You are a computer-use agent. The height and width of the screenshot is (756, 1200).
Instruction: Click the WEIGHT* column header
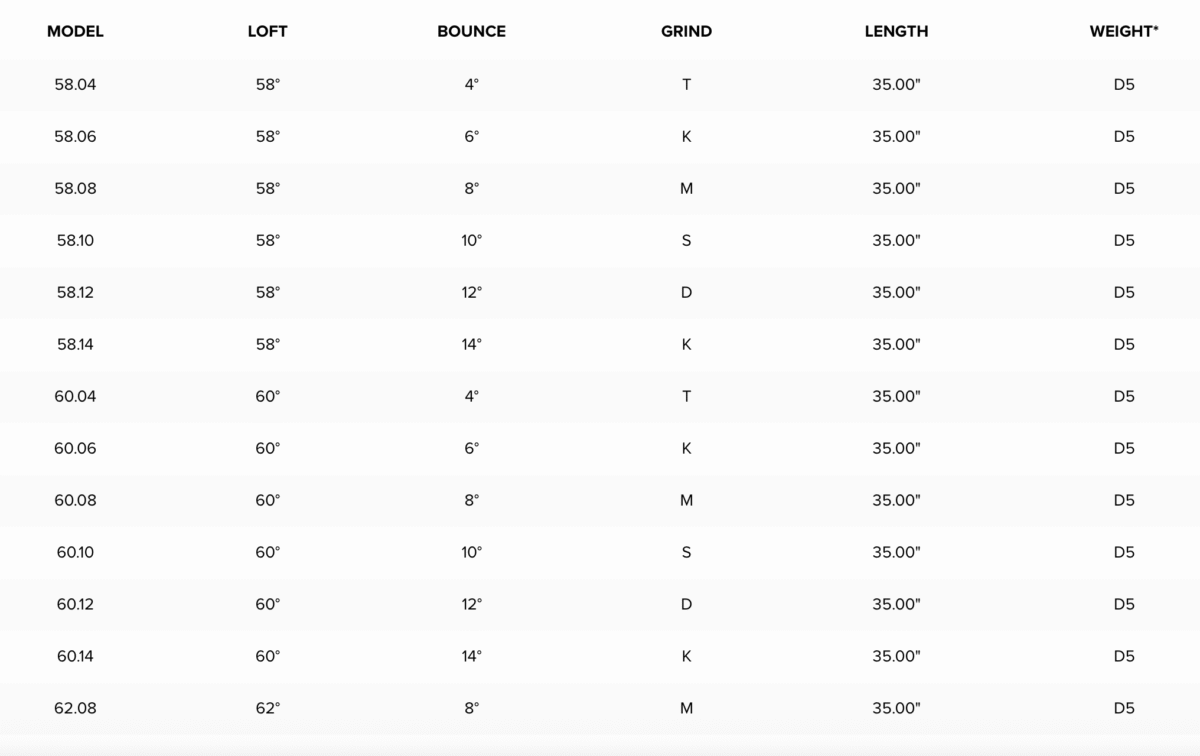(x=1124, y=31)
